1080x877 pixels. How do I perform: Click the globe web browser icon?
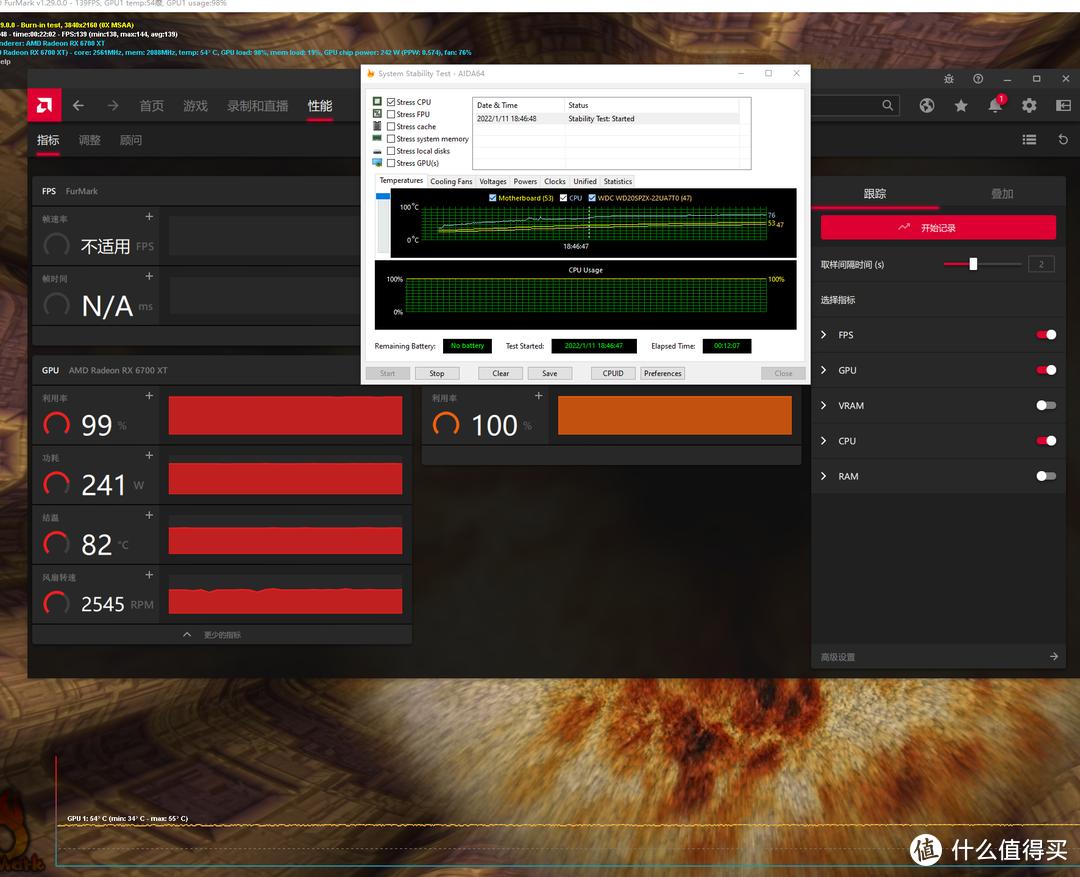pos(927,105)
